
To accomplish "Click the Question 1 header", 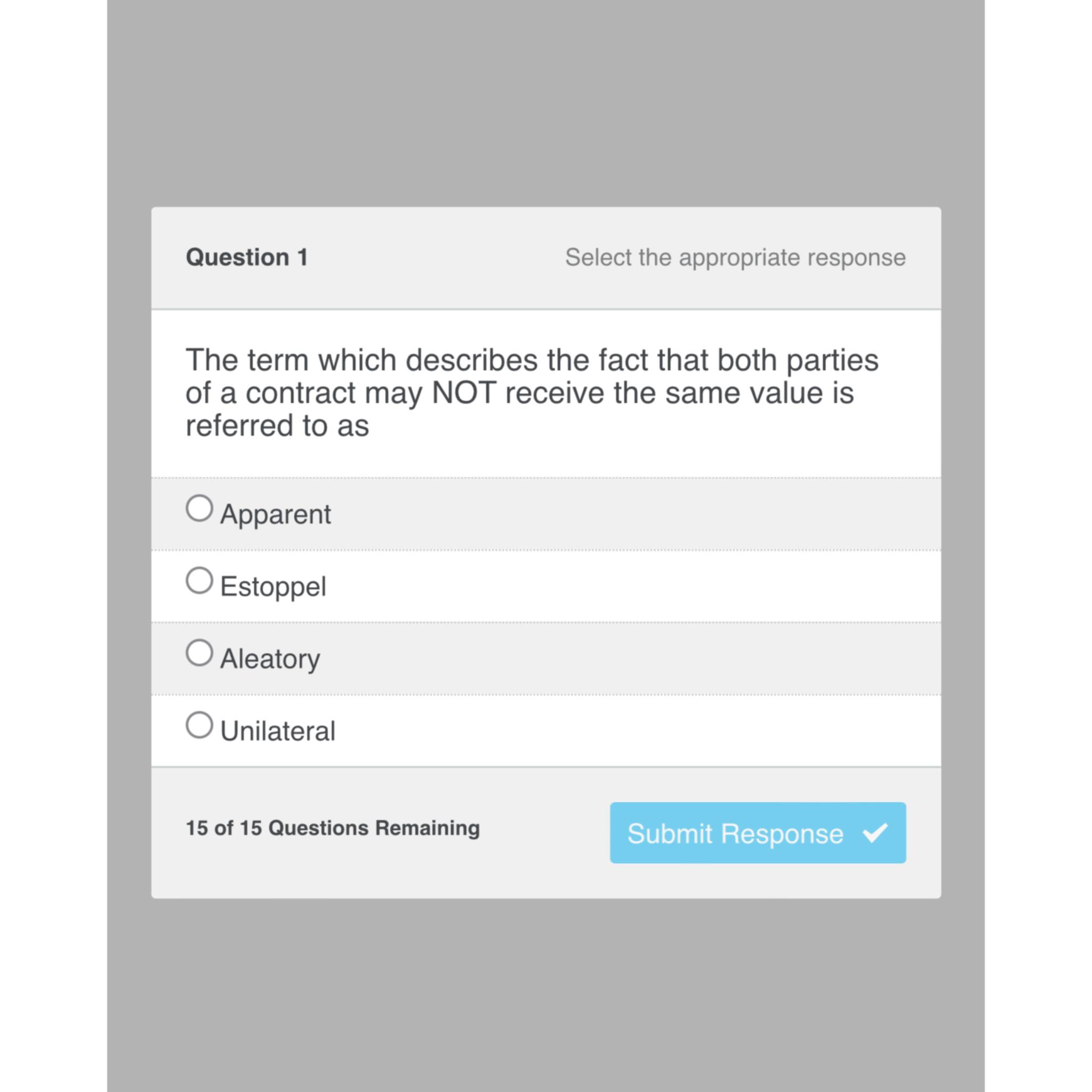I will [247, 257].
